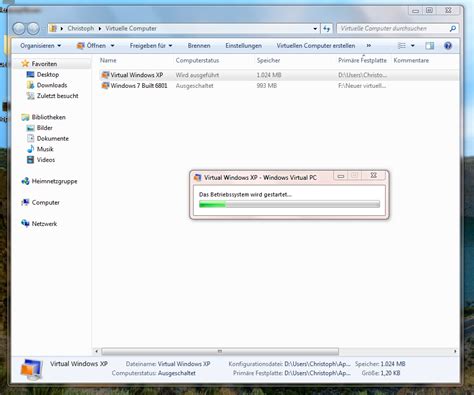The width and height of the screenshot is (474, 395).
Task: Click the green startup progress bar
Action: [x=289, y=204]
